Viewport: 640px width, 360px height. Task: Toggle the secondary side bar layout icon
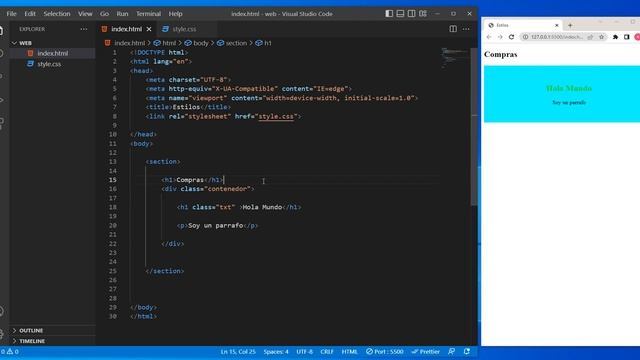pyautogui.click(x=412, y=13)
